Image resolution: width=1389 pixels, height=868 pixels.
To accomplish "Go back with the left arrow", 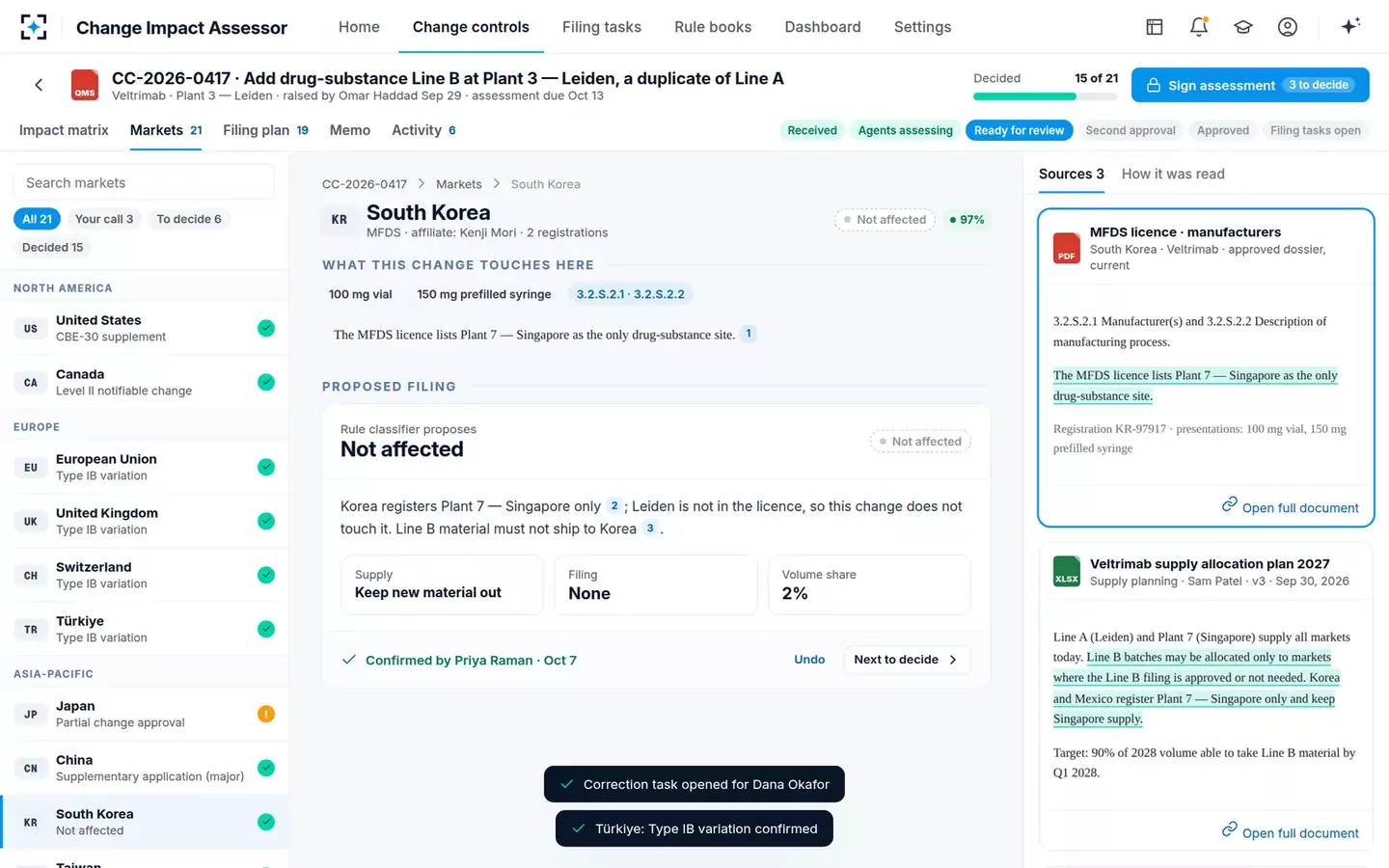I will coord(39,85).
